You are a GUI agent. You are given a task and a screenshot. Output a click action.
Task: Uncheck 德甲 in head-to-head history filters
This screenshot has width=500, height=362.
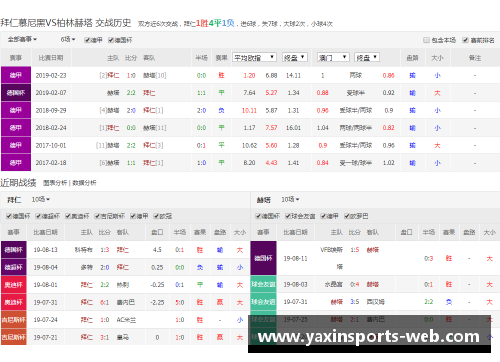pos(87,40)
